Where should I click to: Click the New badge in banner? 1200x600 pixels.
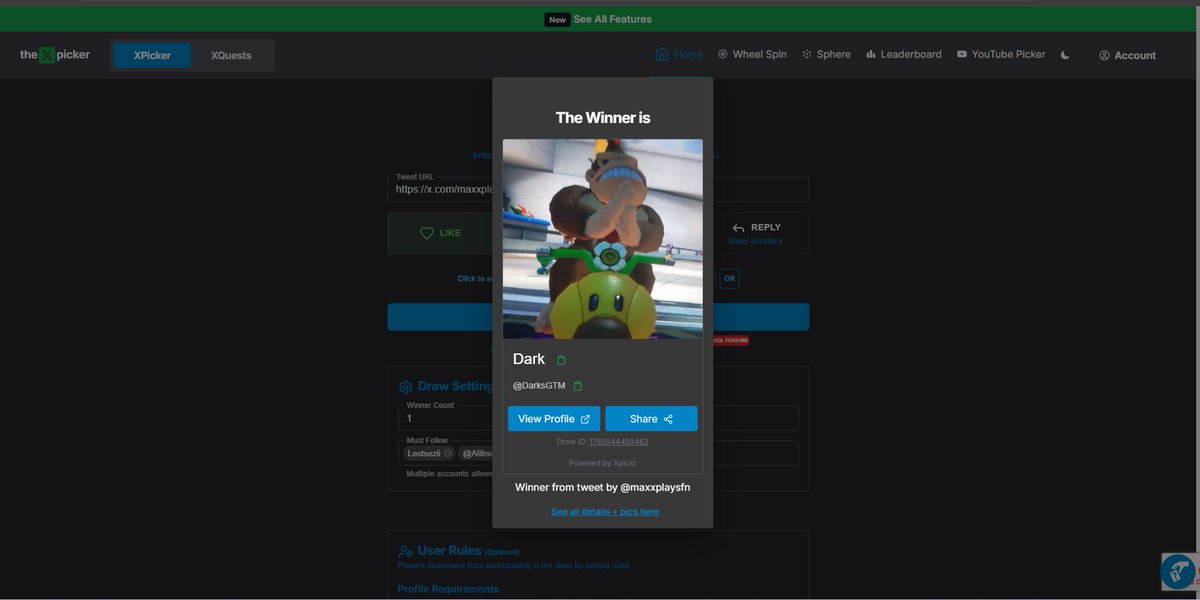coord(557,19)
